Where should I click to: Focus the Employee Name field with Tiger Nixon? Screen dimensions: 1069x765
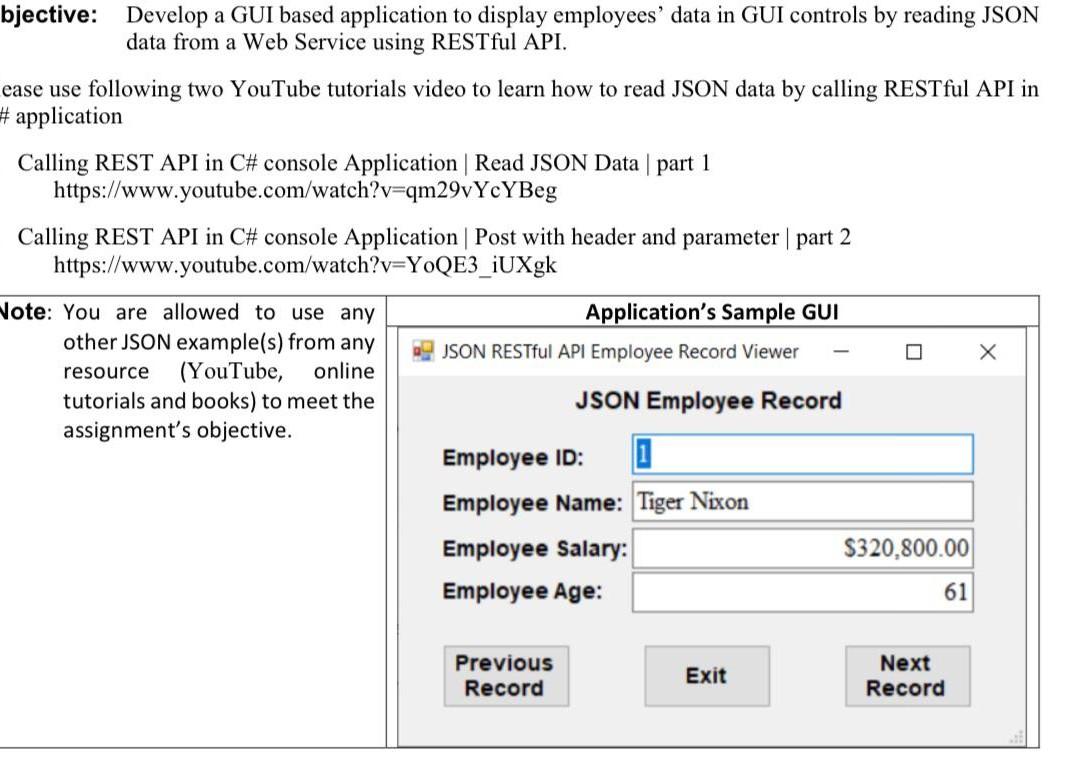tap(802, 502)
